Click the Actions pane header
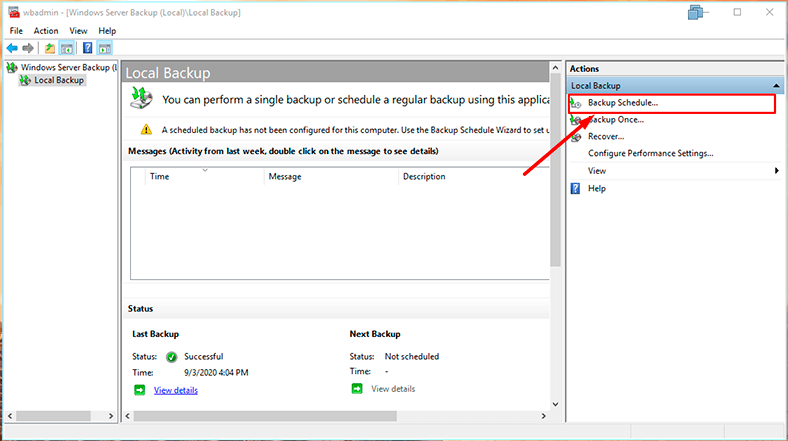 click(x=675, y=69)
